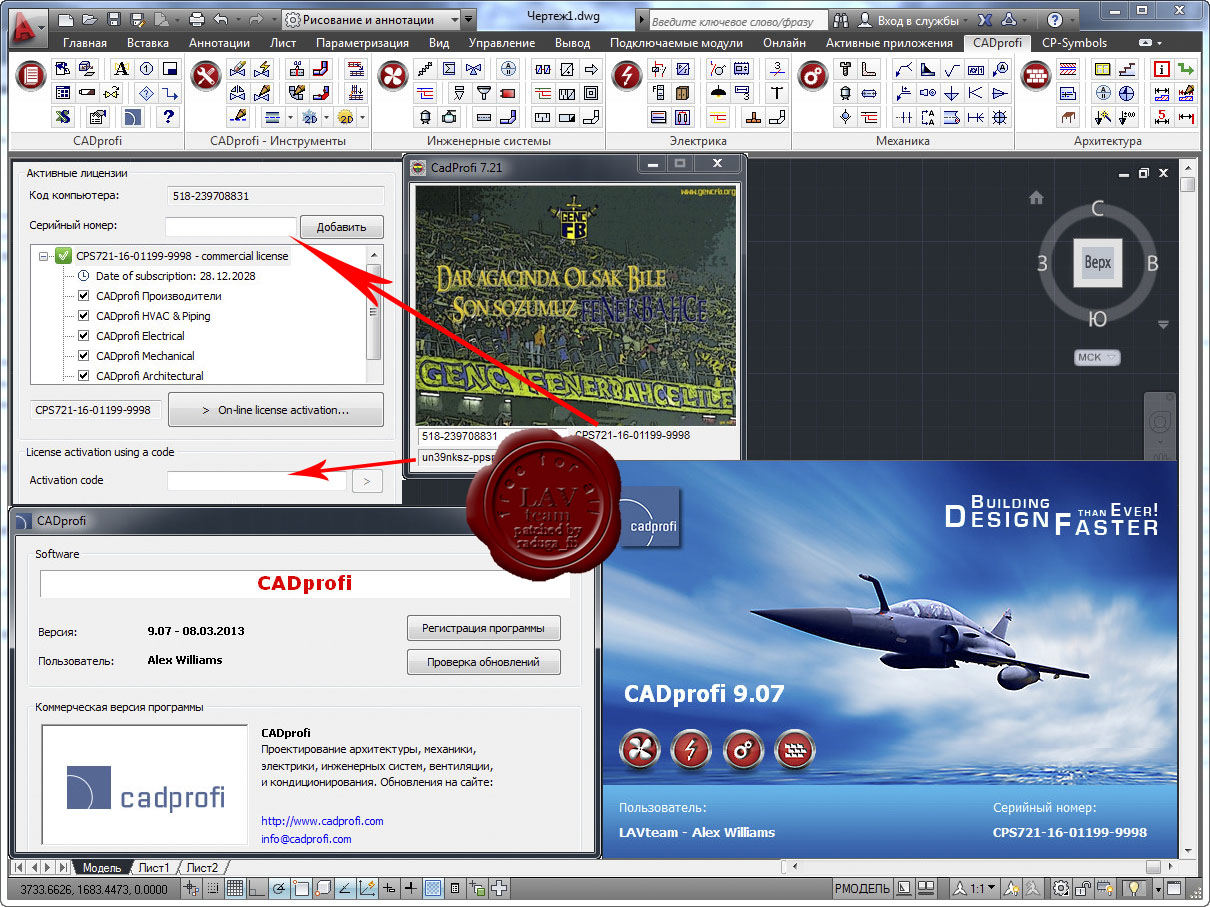The width and height of the screenshot is (1210, 907).
Task: Click On-line license activation button
Action: click(276, 410)
